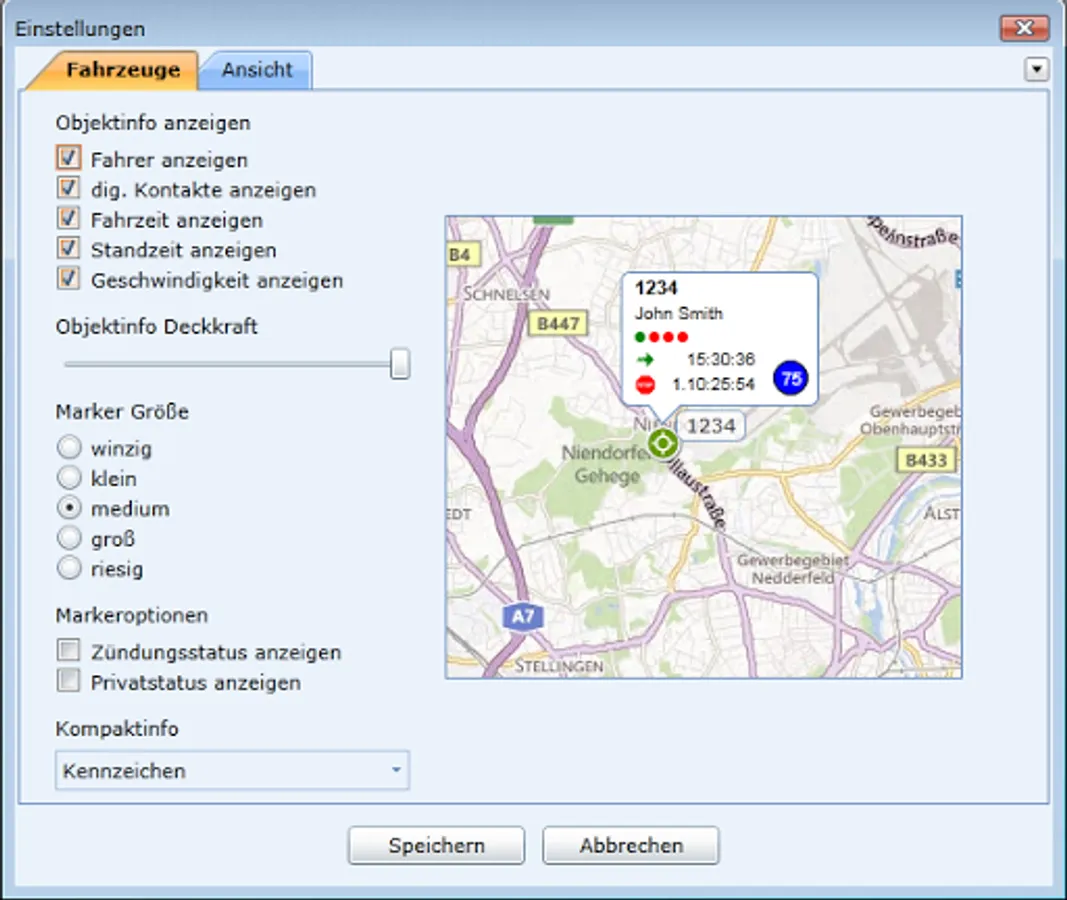Click the Niendorfer Gehege map label
Image resolution: width=1067 pixels, height=900 pixels.
pyautogui.click(x=606, y=464)
